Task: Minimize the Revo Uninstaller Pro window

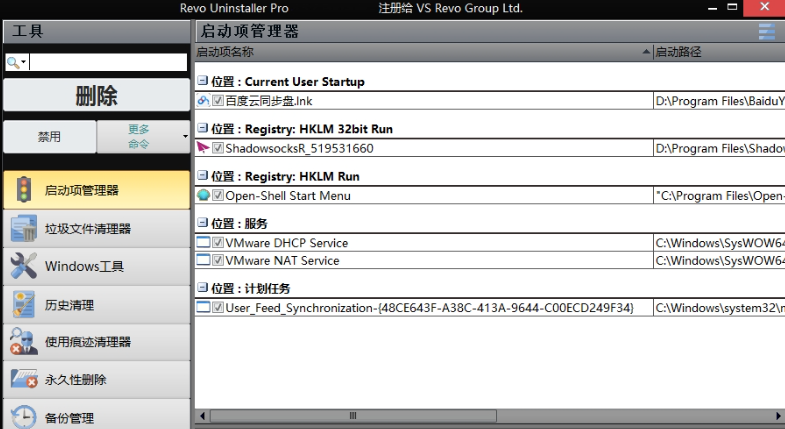Action: pos(713,8)
